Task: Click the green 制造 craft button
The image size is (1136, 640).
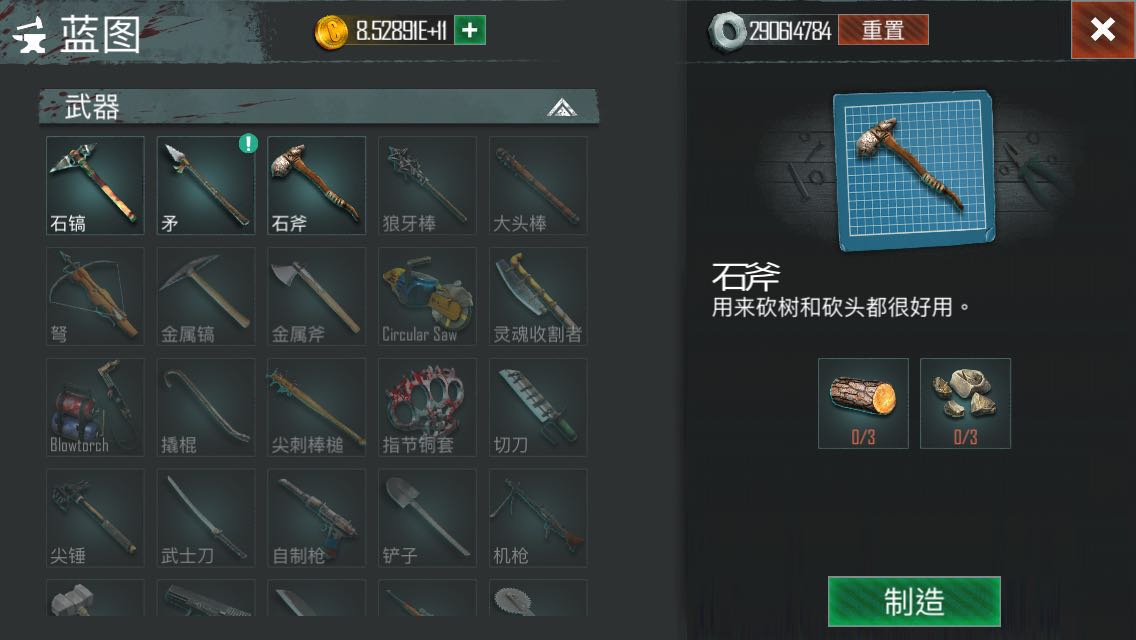Action: pos(914,602)
